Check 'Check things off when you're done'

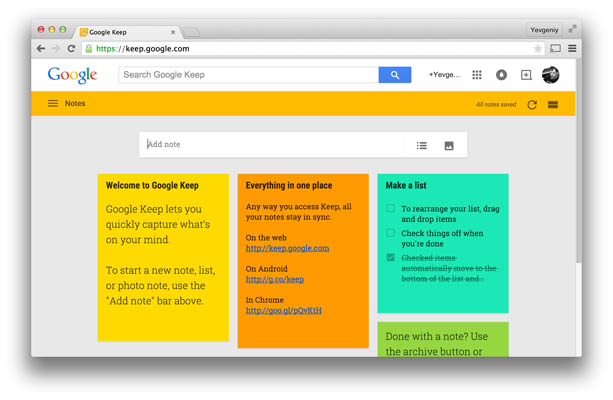[390, 233]
